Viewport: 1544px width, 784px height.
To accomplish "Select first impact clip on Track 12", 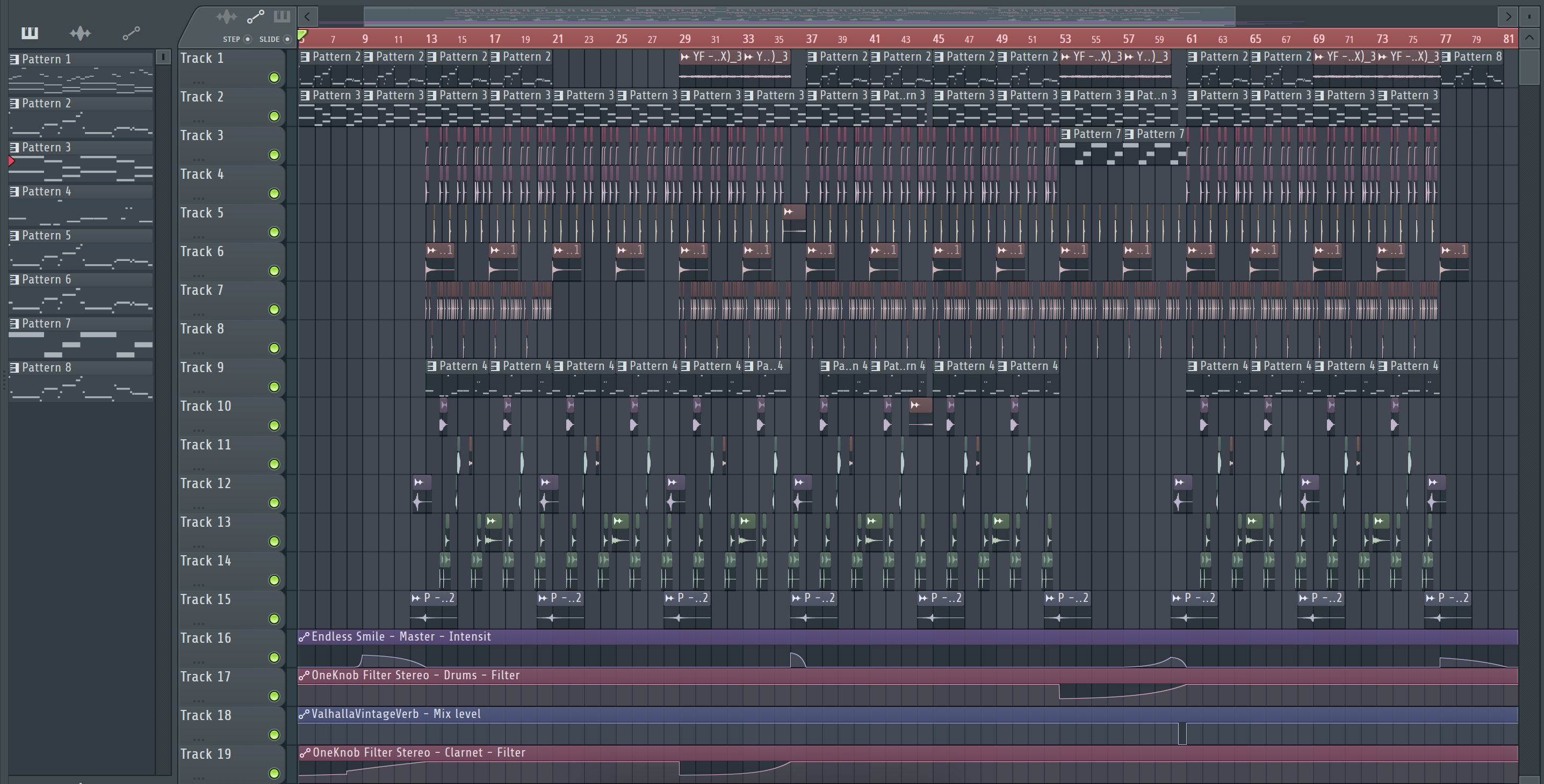I will (422, 494).
